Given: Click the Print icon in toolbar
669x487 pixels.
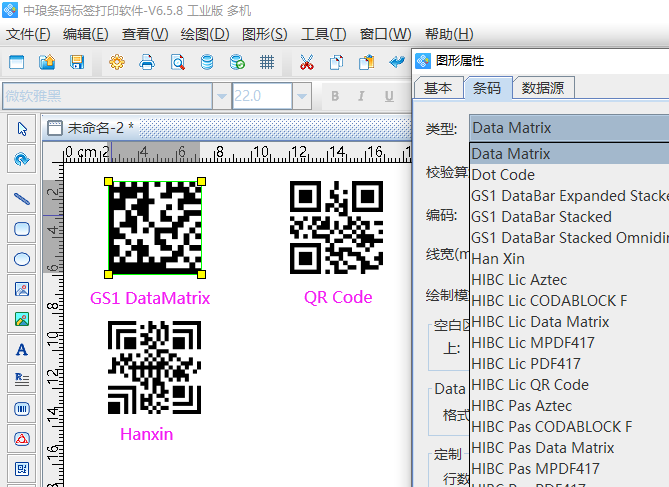Looking at the screenshot, I should click(147, 63).
